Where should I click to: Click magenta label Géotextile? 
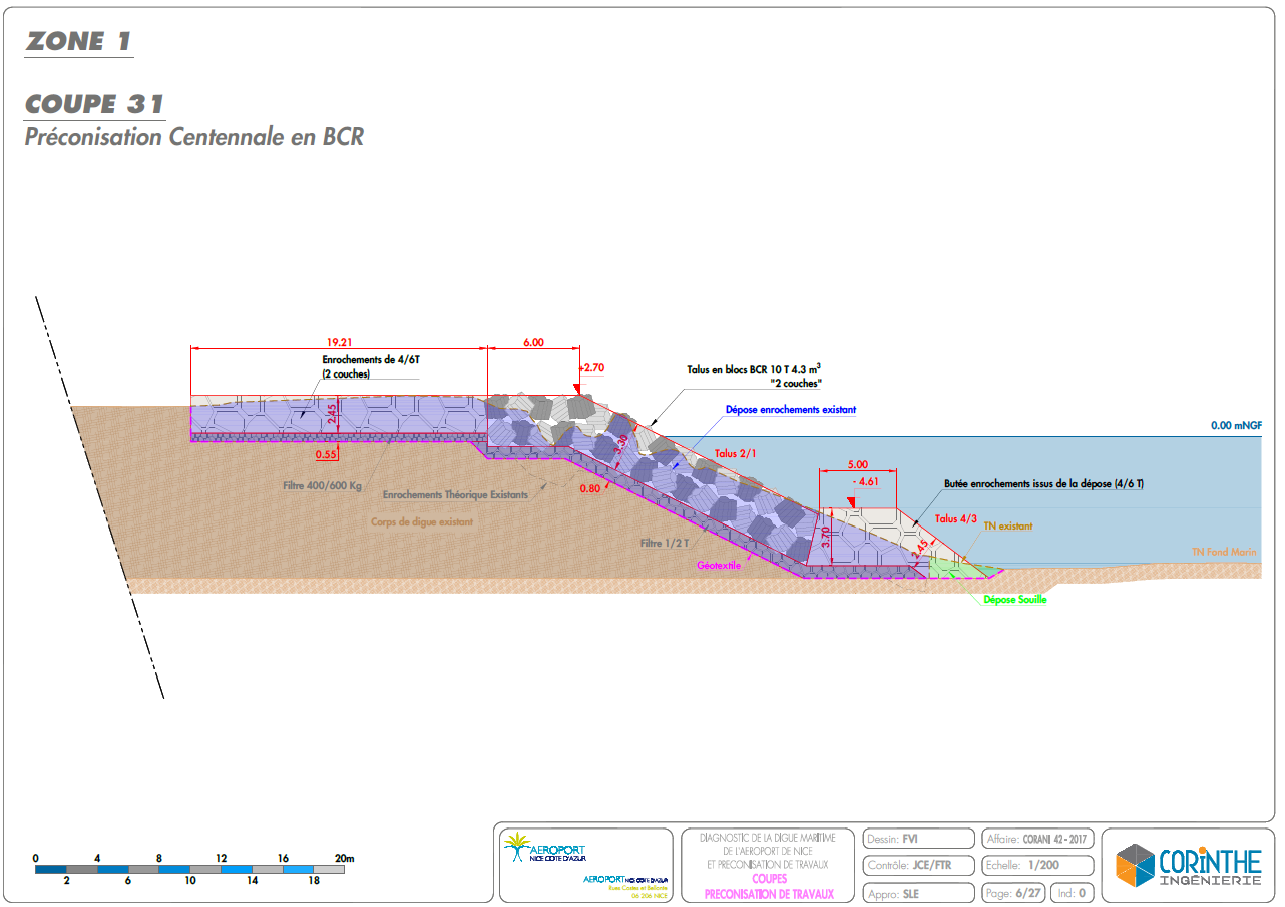click(719, 566)
